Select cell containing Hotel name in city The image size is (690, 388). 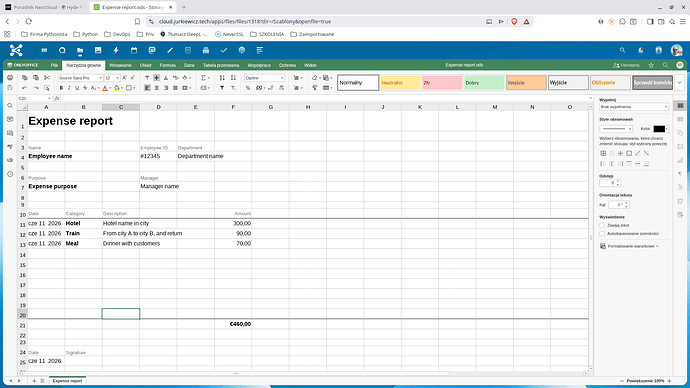coord(121,223)
